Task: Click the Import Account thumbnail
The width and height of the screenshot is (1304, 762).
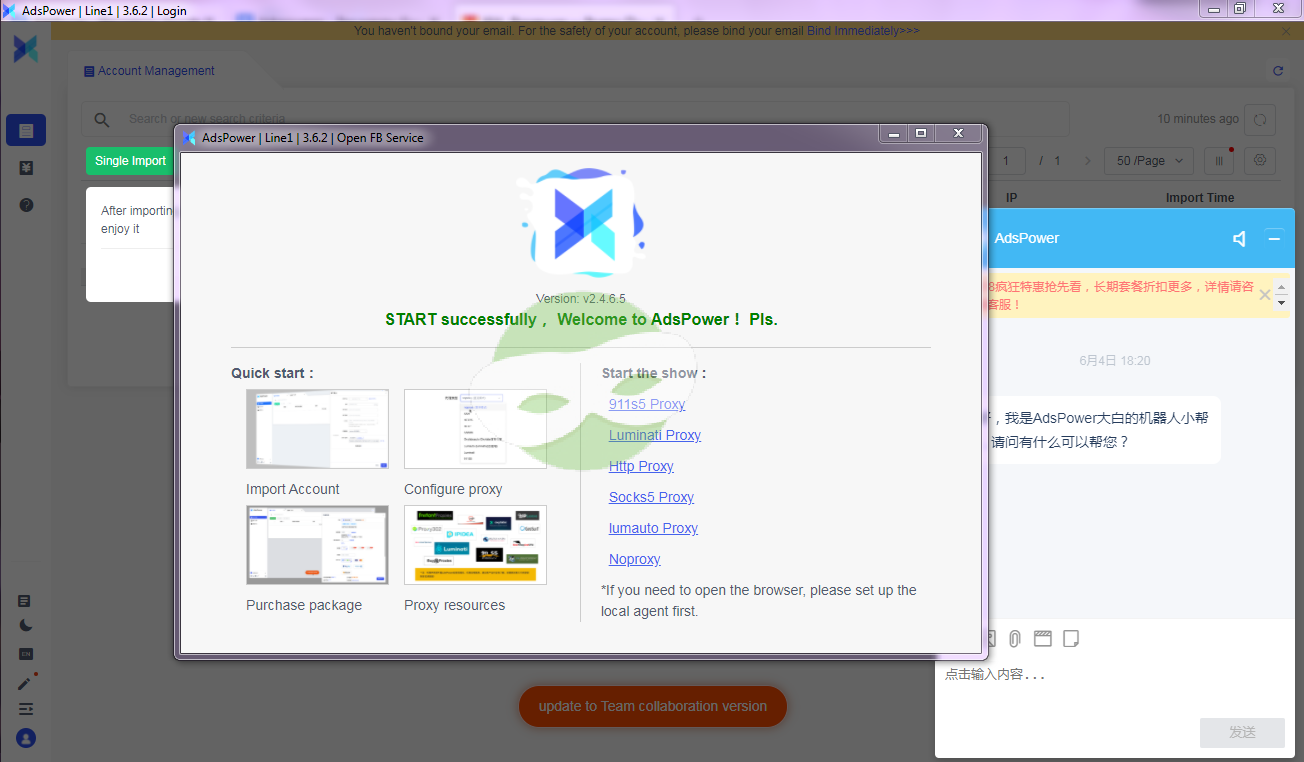Action: click(x=317, y=429)
